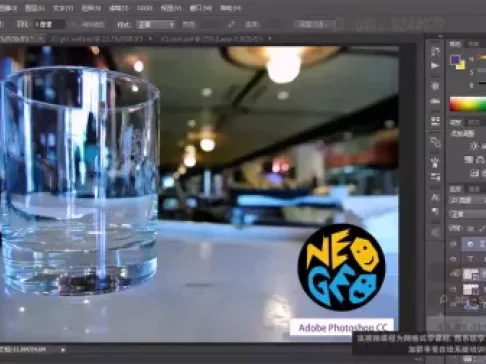The width and height of the screenshot is (486, 364).
Task: Click the purple foreground color swatch
Action: click(x=455, y=60)
